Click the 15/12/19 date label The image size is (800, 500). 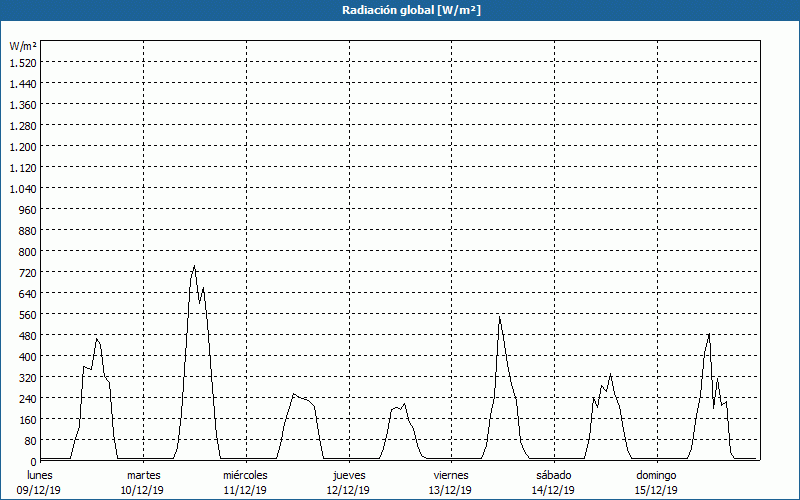point(656,490)
